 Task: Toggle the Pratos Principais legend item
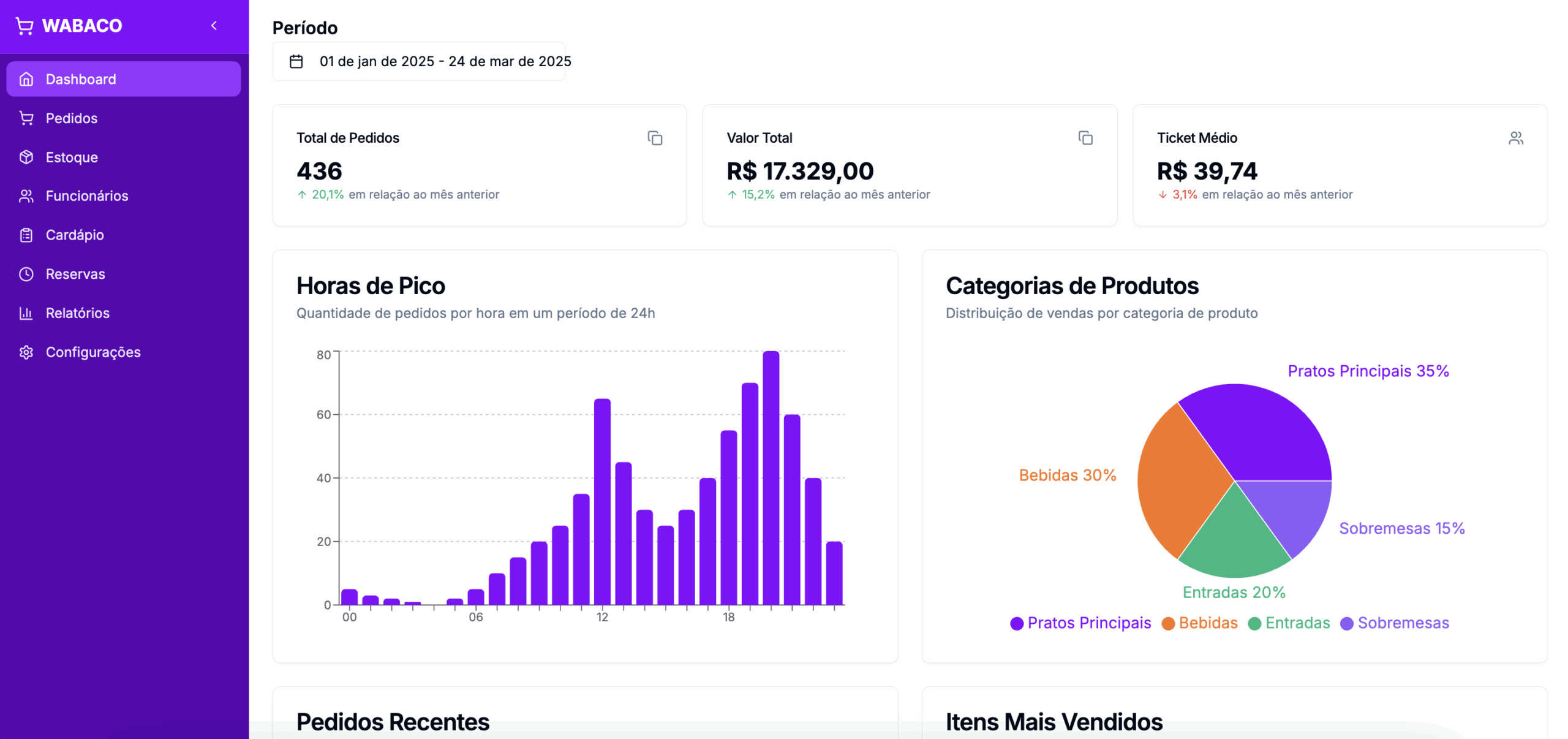tap(1080, 623)
